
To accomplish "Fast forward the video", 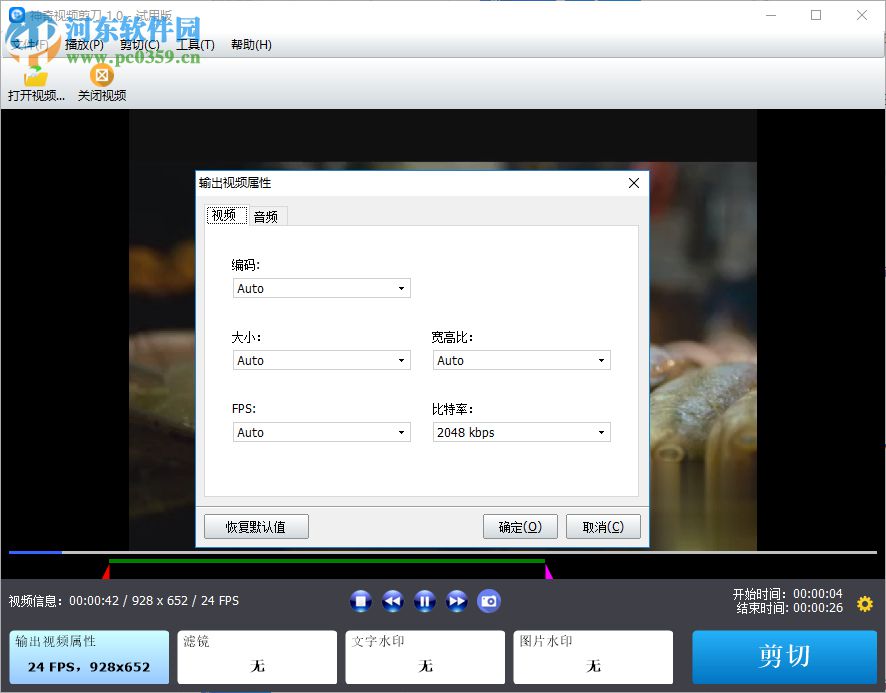I will click(x=457, y=601).
